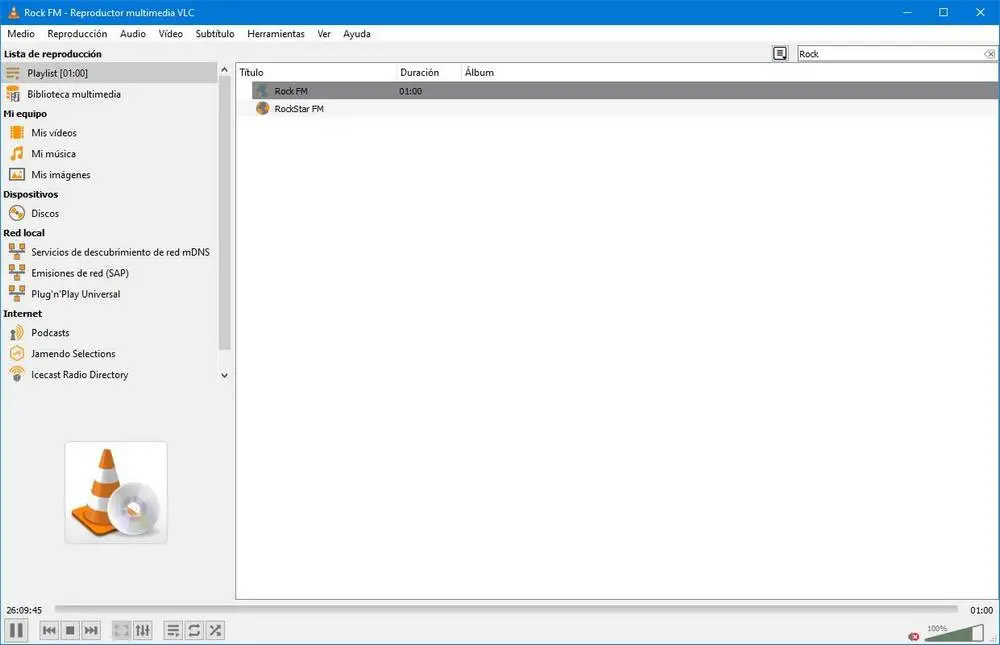Move the sidebar up with the top arrow

pos(224,70)
